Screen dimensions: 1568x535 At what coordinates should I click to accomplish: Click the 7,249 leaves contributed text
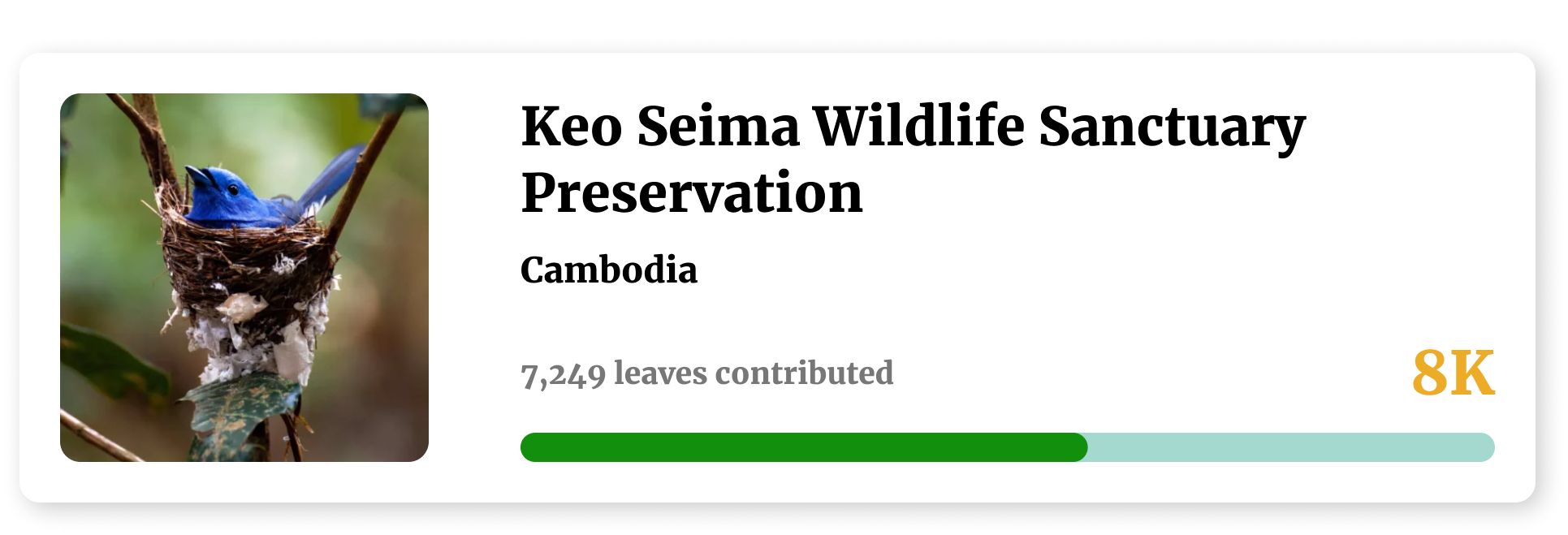pos(706,374)
